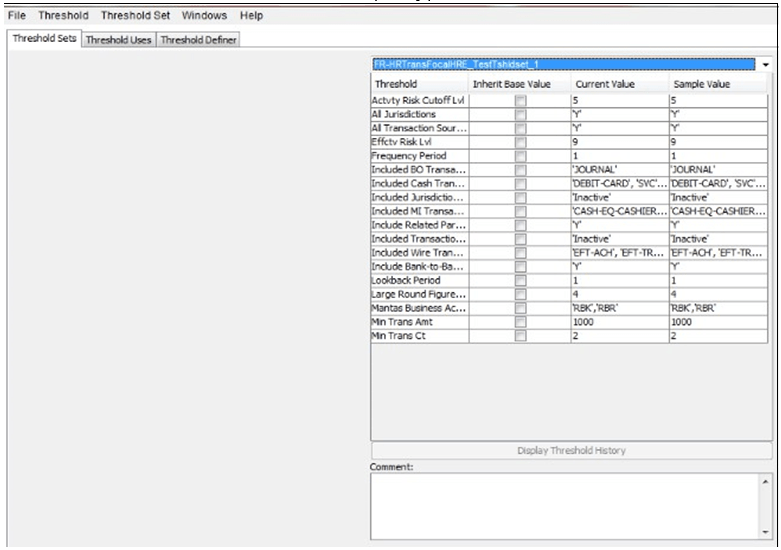Screen dimensions: 781x550
Task: Select Sample Value 'Inactive' for Included Jurisdictio…
Action: click(718, 198)
